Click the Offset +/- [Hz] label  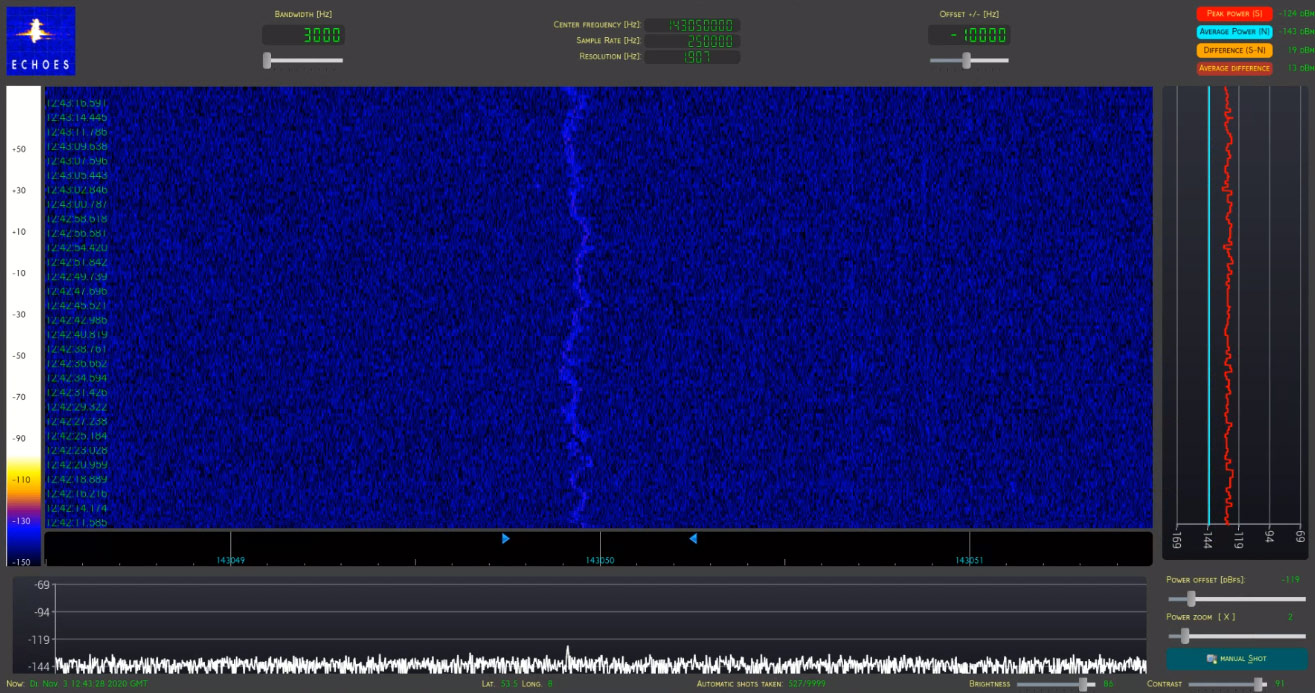point(969,14)
